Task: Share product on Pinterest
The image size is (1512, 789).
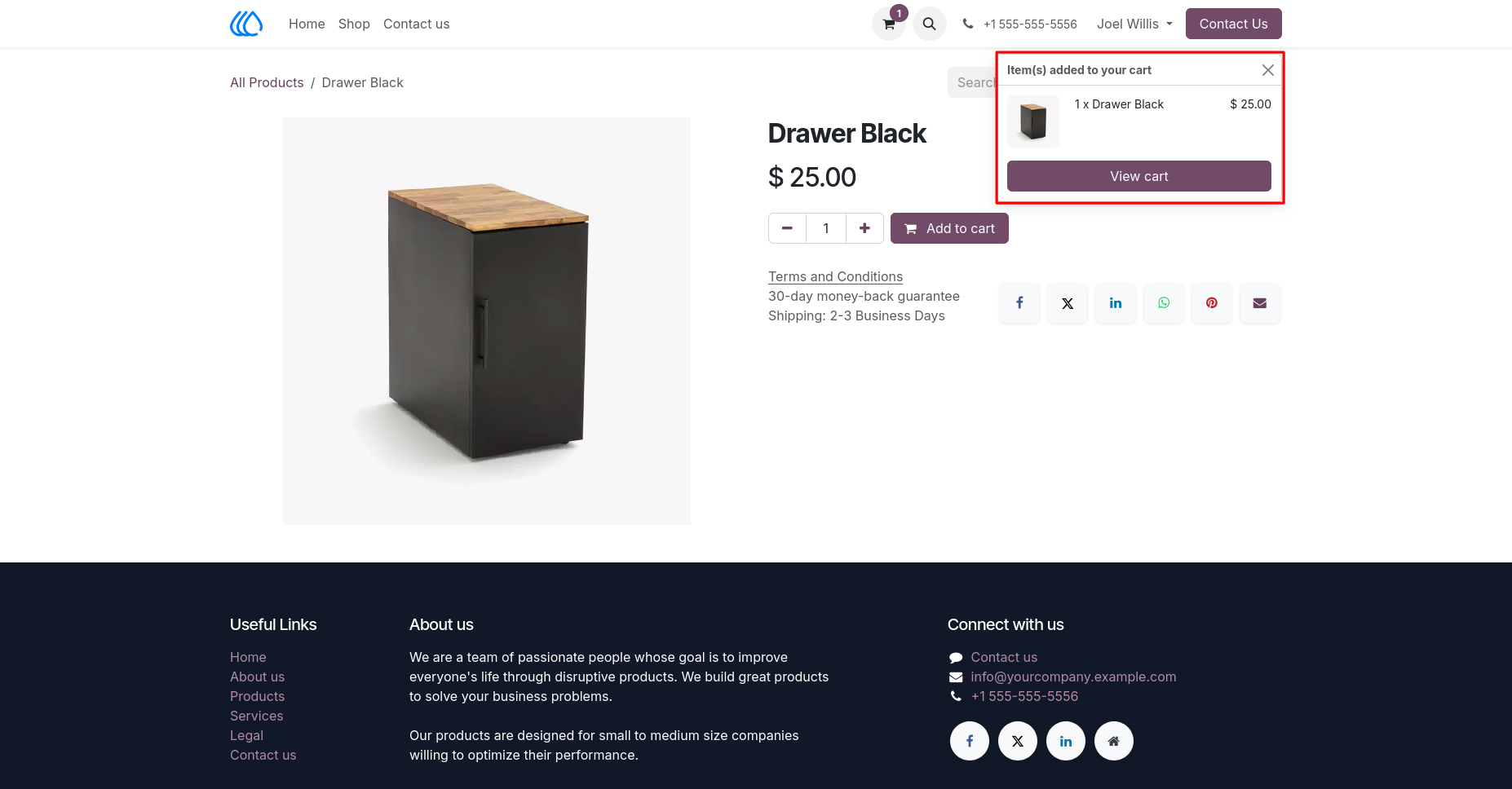Action: [1212, 303]
